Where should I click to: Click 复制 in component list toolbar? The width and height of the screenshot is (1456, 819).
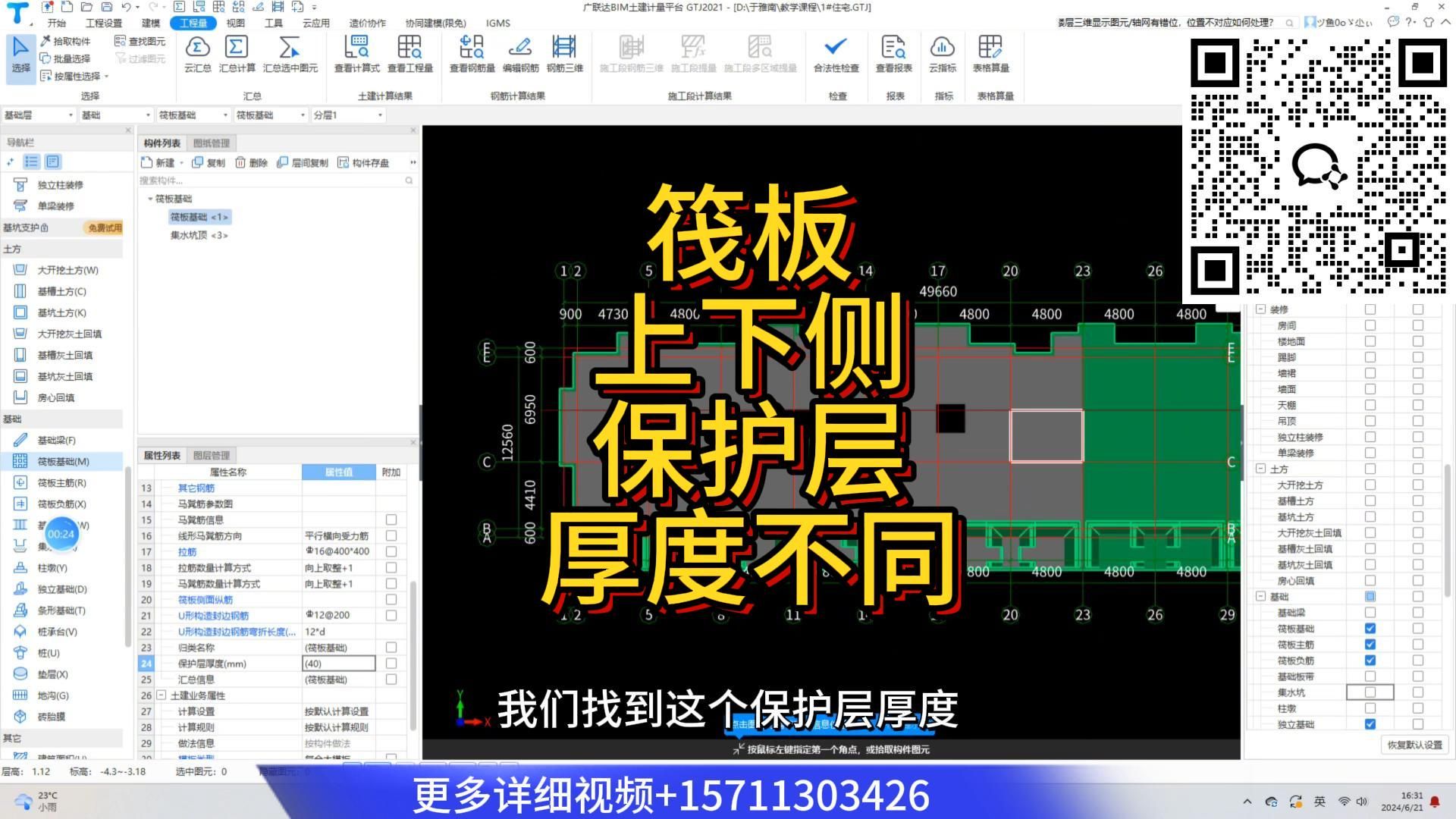tap(209, 162)
